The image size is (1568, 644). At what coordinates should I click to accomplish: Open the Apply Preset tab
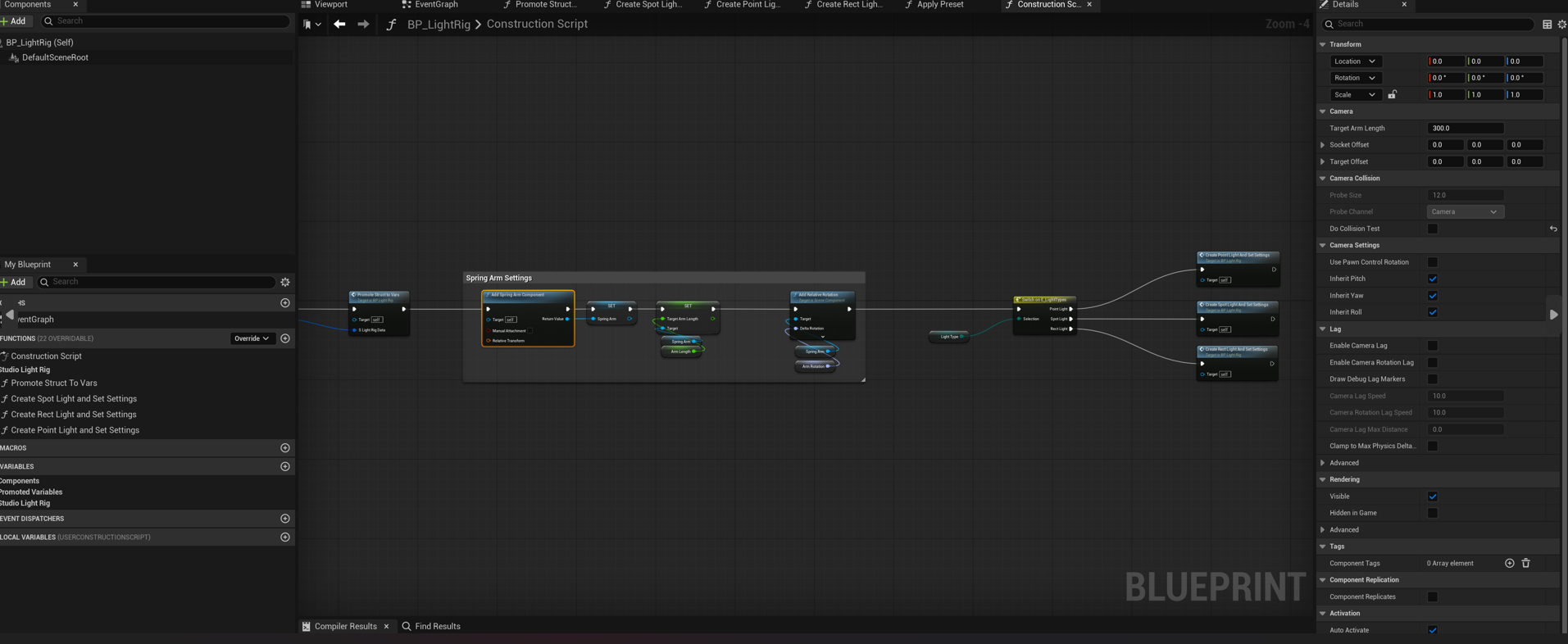(939, 5)
